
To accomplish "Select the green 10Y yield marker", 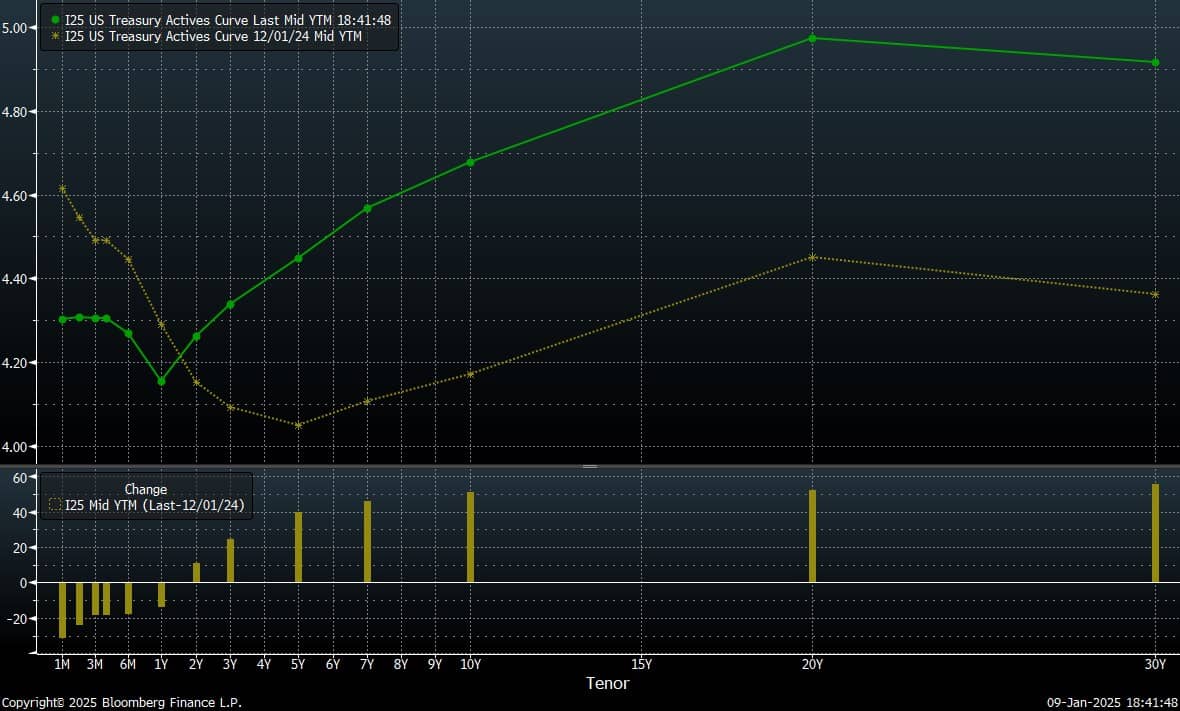I will tap(470, 162).
